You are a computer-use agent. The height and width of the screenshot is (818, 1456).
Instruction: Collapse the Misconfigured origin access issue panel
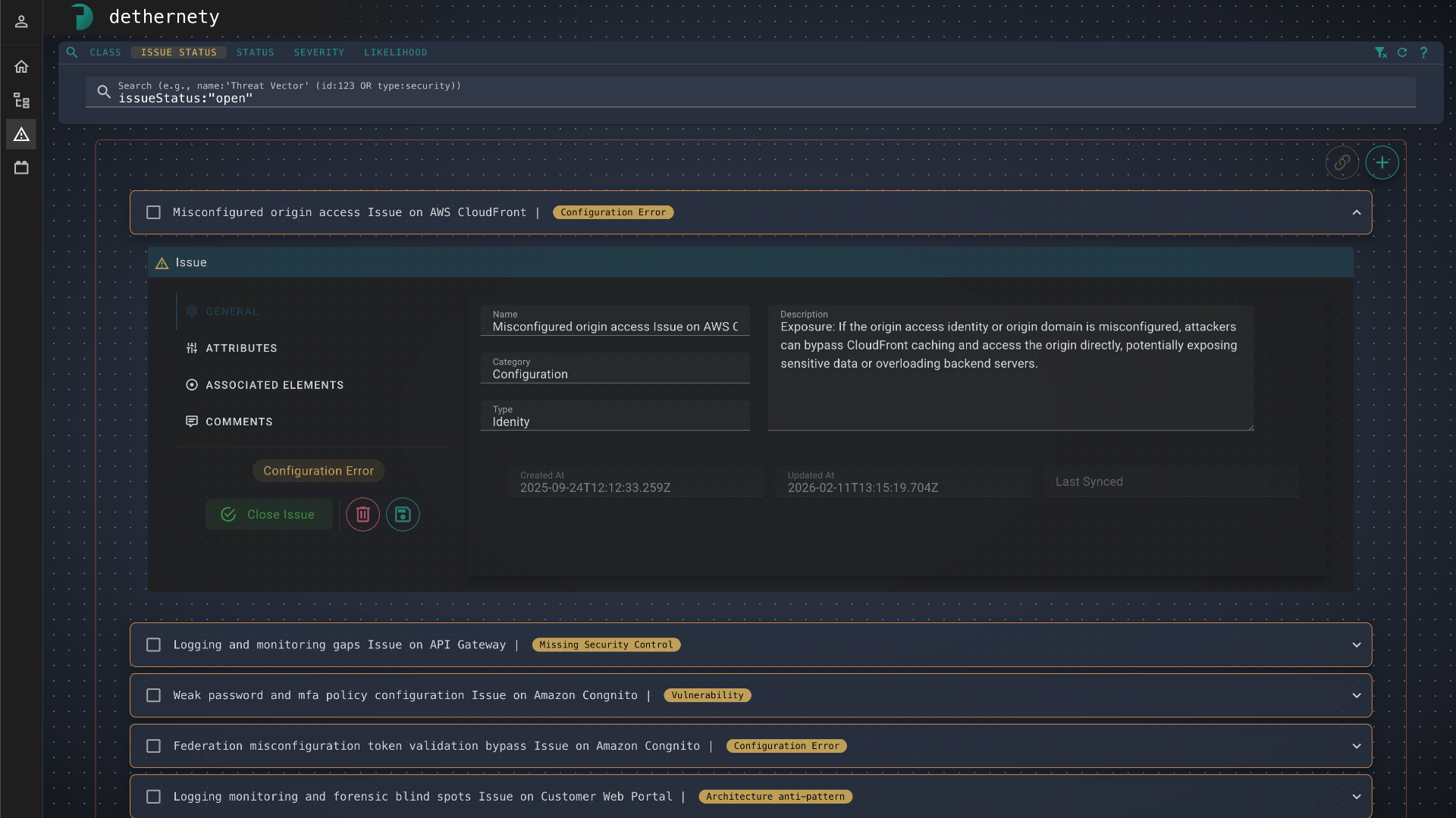coord(1357,212)
